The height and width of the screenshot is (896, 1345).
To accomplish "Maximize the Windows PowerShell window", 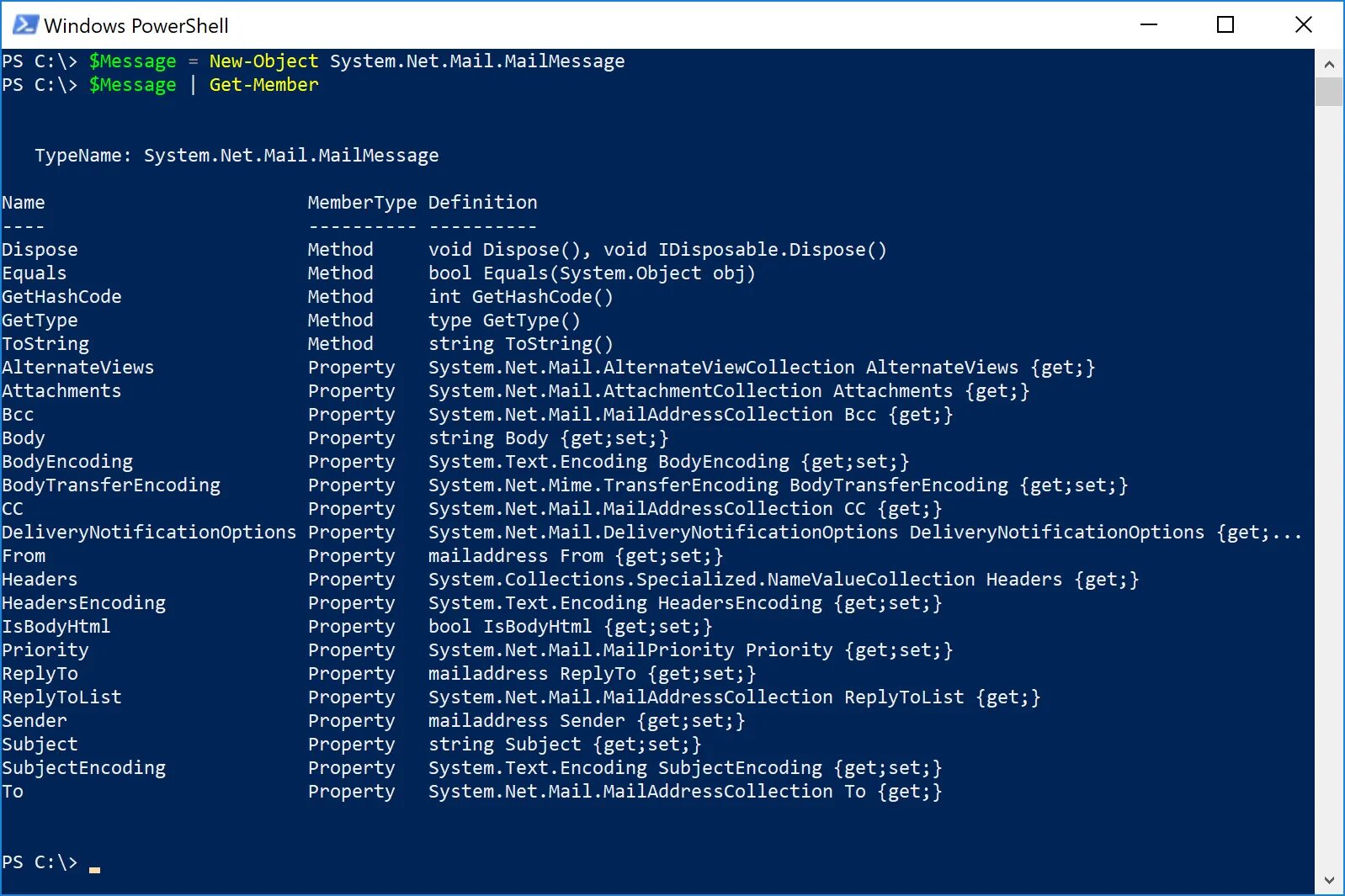I will tap(1225, 25).
